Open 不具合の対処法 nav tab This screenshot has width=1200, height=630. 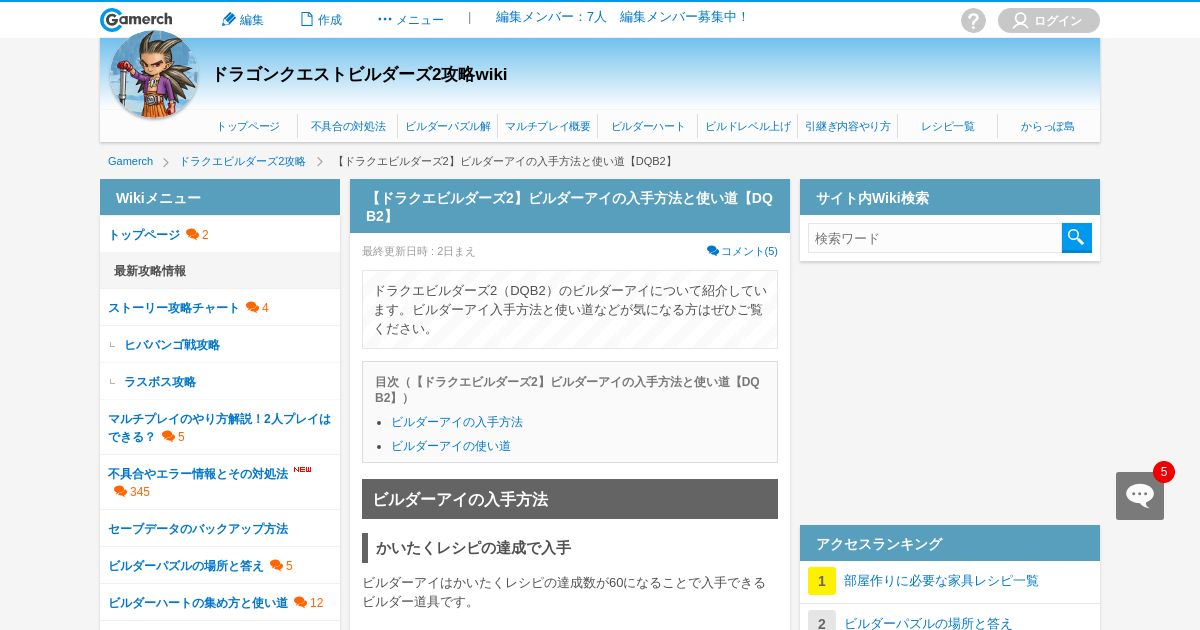348,126
